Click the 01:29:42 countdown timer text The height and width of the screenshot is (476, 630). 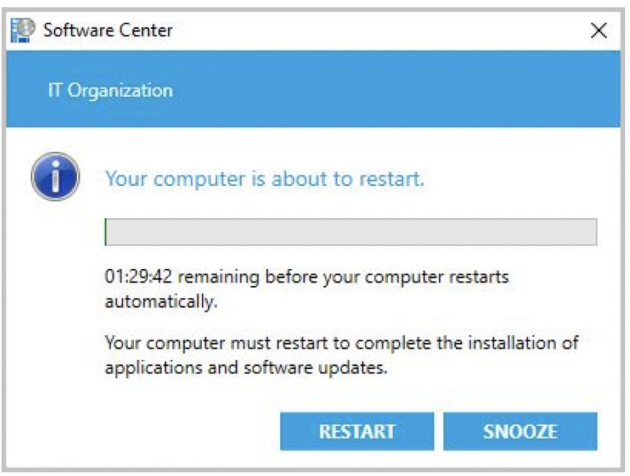(x=137, y=275)
